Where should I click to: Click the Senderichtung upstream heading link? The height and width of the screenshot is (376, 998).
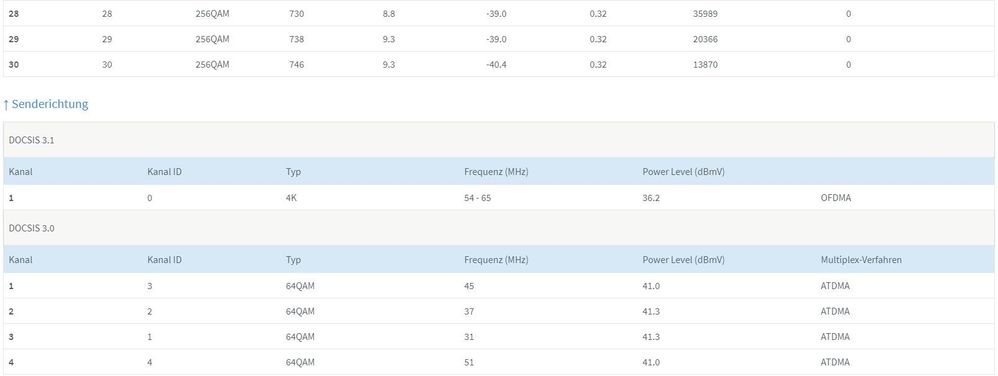click(45, 104)
